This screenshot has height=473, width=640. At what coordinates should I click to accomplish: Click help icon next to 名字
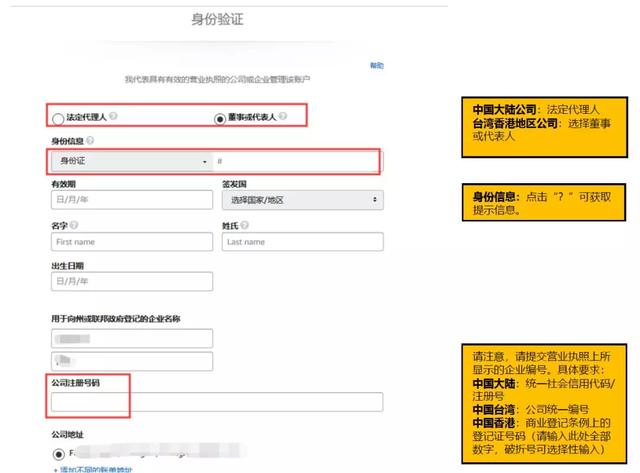coord(74,225)
